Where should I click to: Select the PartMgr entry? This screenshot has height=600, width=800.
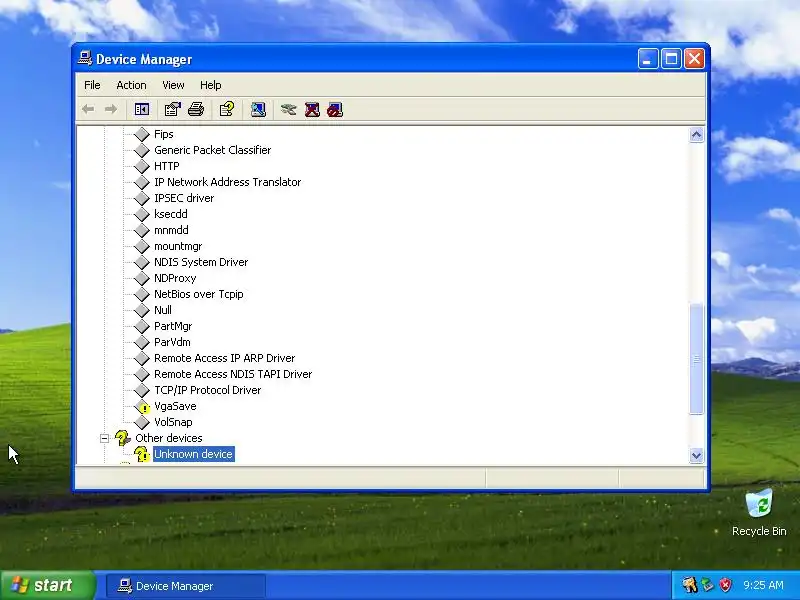point(173,326)
